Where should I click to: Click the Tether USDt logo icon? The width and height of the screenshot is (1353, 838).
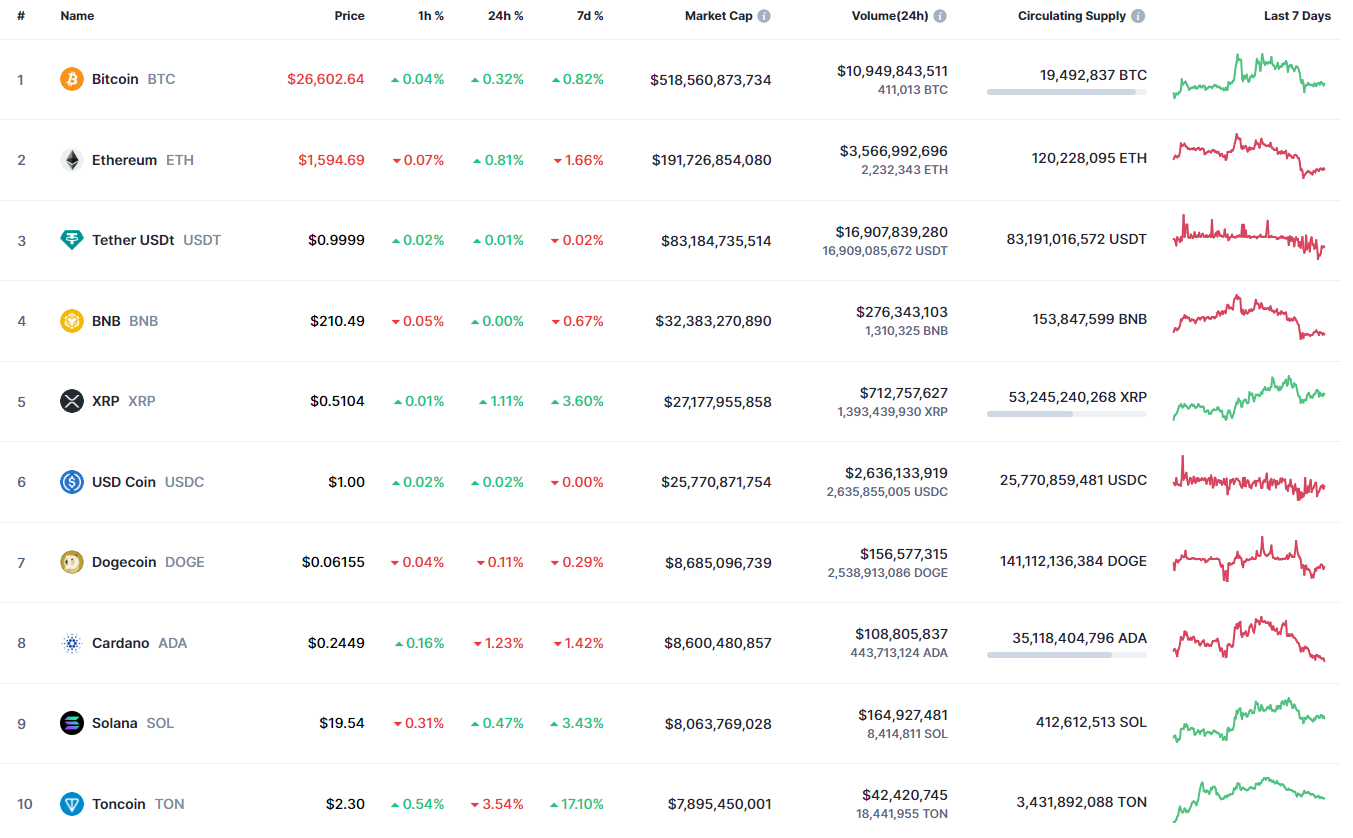[x=72, y=240]
